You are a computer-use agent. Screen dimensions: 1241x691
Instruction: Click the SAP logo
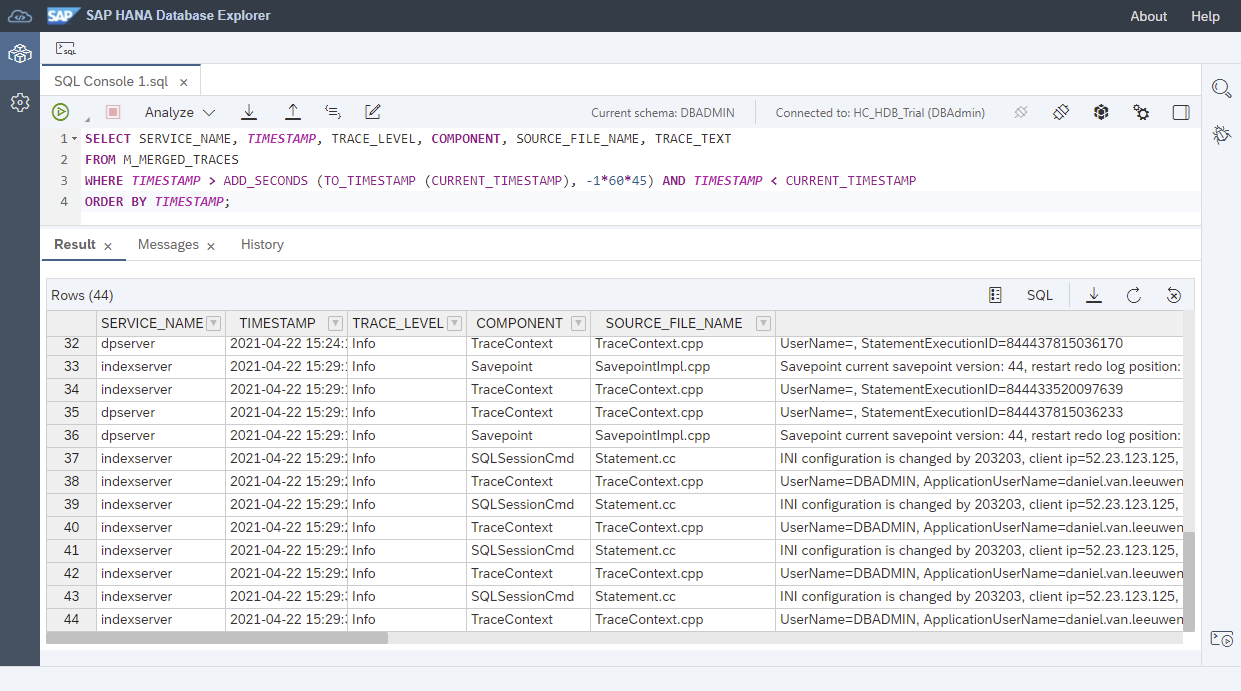[x=64, y=16]
